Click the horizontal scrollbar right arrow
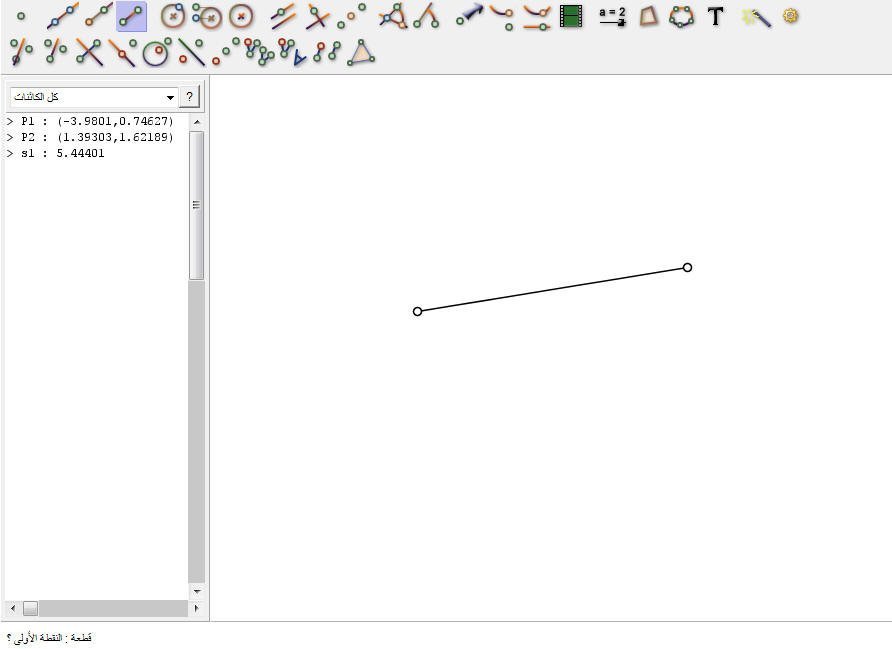The height and width of the screenshot is (649, 892). (x=196, y=608)
